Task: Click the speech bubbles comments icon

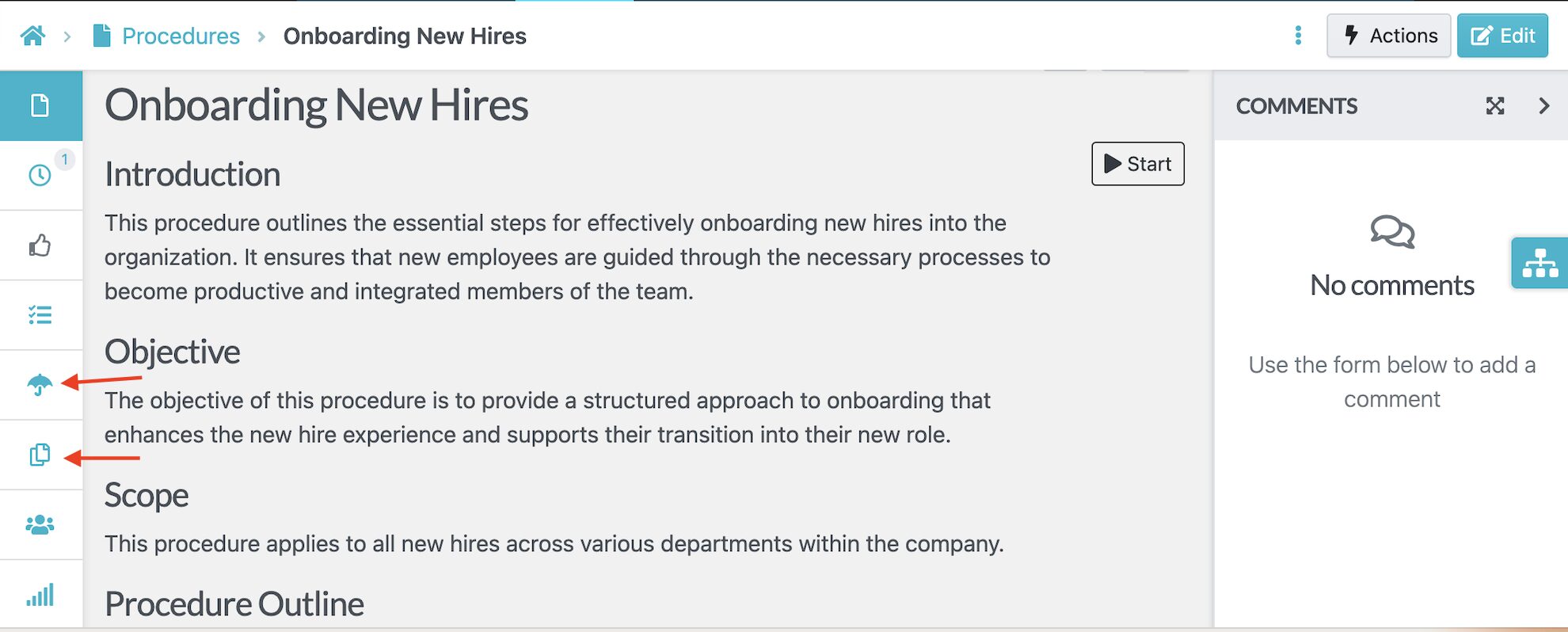Action: coord(1392,232)
